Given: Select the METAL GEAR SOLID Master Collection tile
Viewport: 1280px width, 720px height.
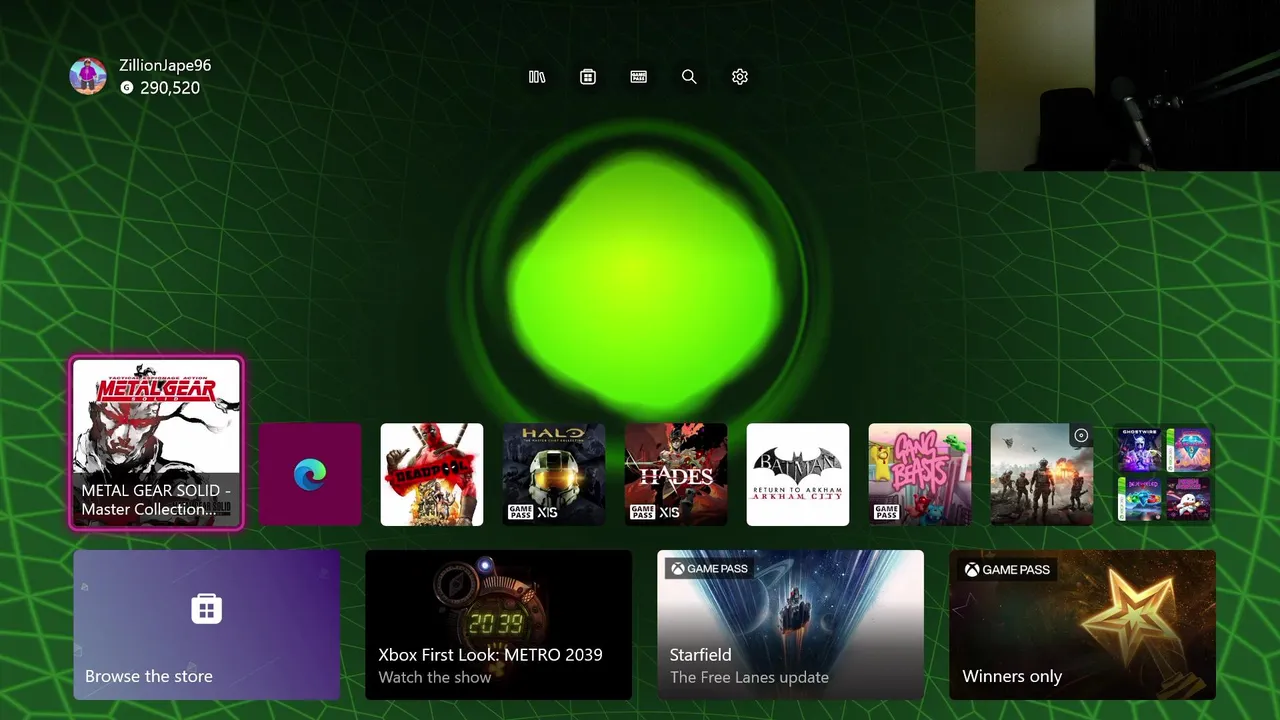Looking at the screenshot, I should pyautogui.click(x=157, y=443).
